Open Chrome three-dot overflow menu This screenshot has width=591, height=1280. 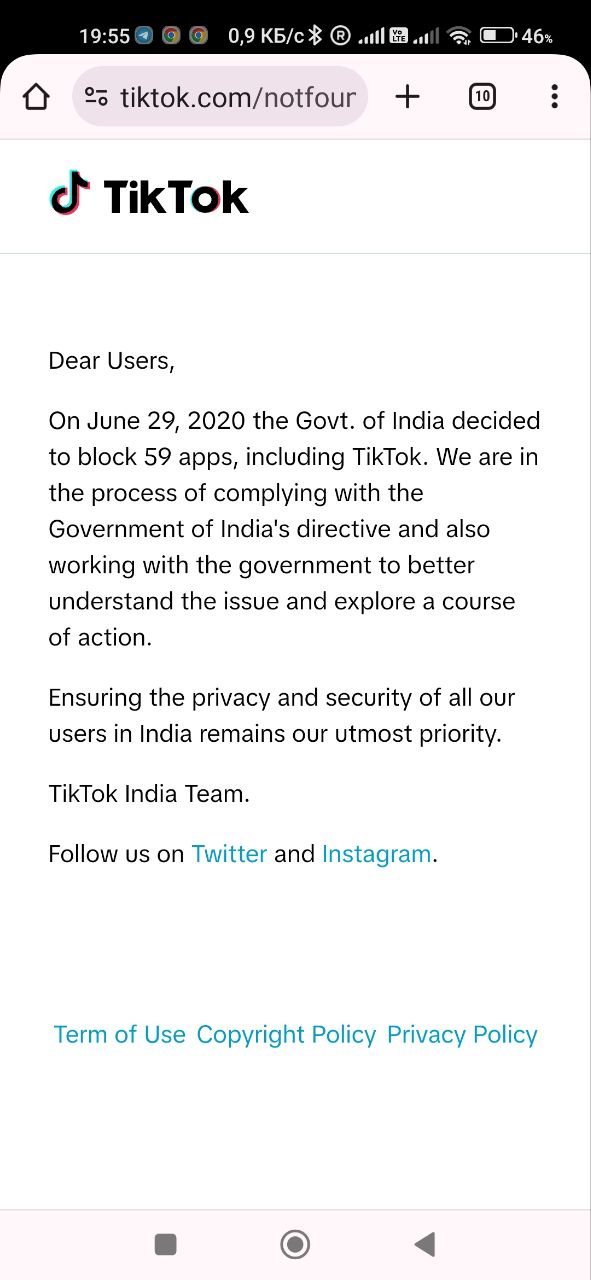coord(554,96)
